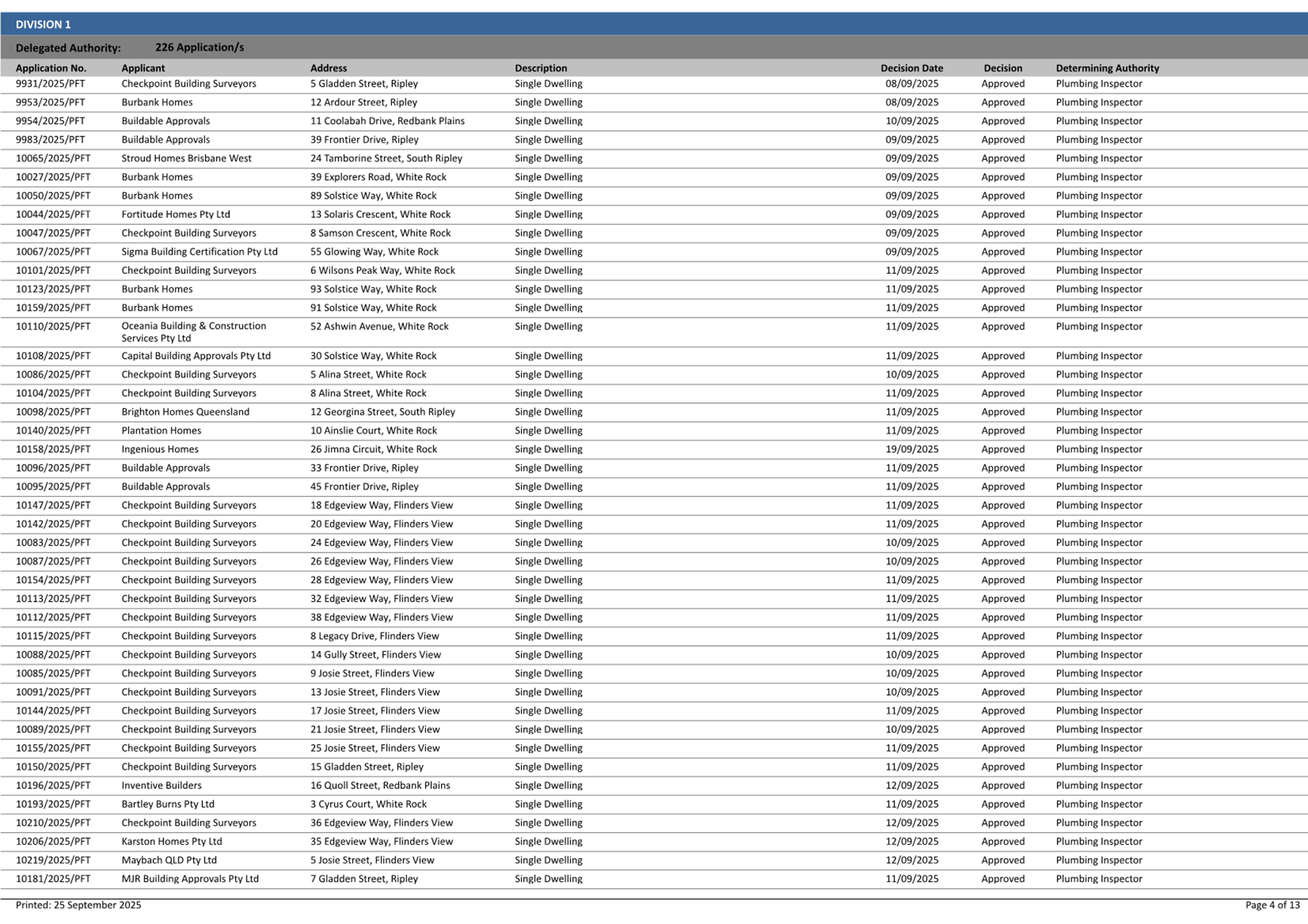Screen dimensions: 1308x924
Task: Select application number 10144/2025/PFT
Action: (x=53, y=711)
